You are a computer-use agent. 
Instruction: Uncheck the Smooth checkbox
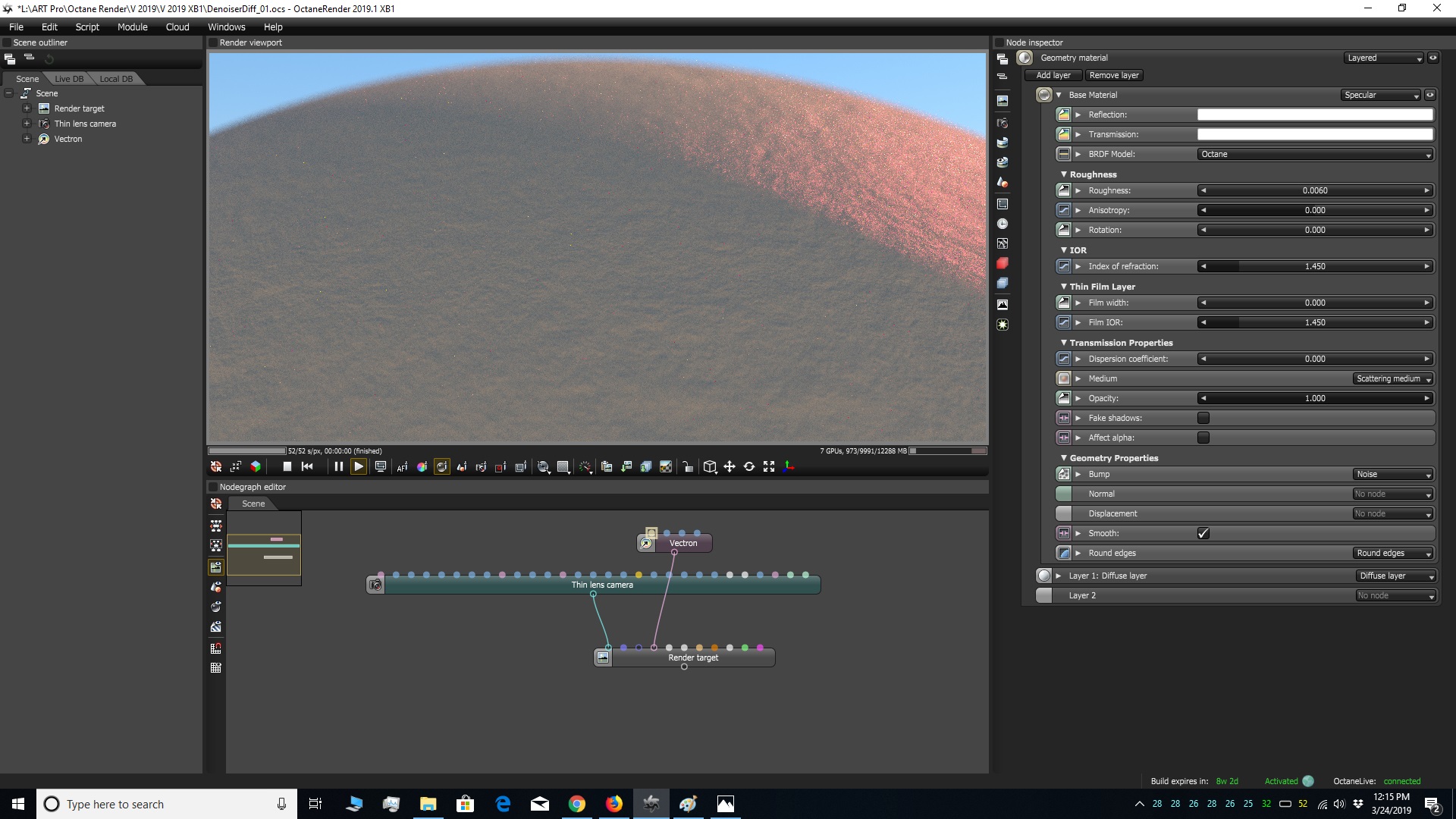1203,533
